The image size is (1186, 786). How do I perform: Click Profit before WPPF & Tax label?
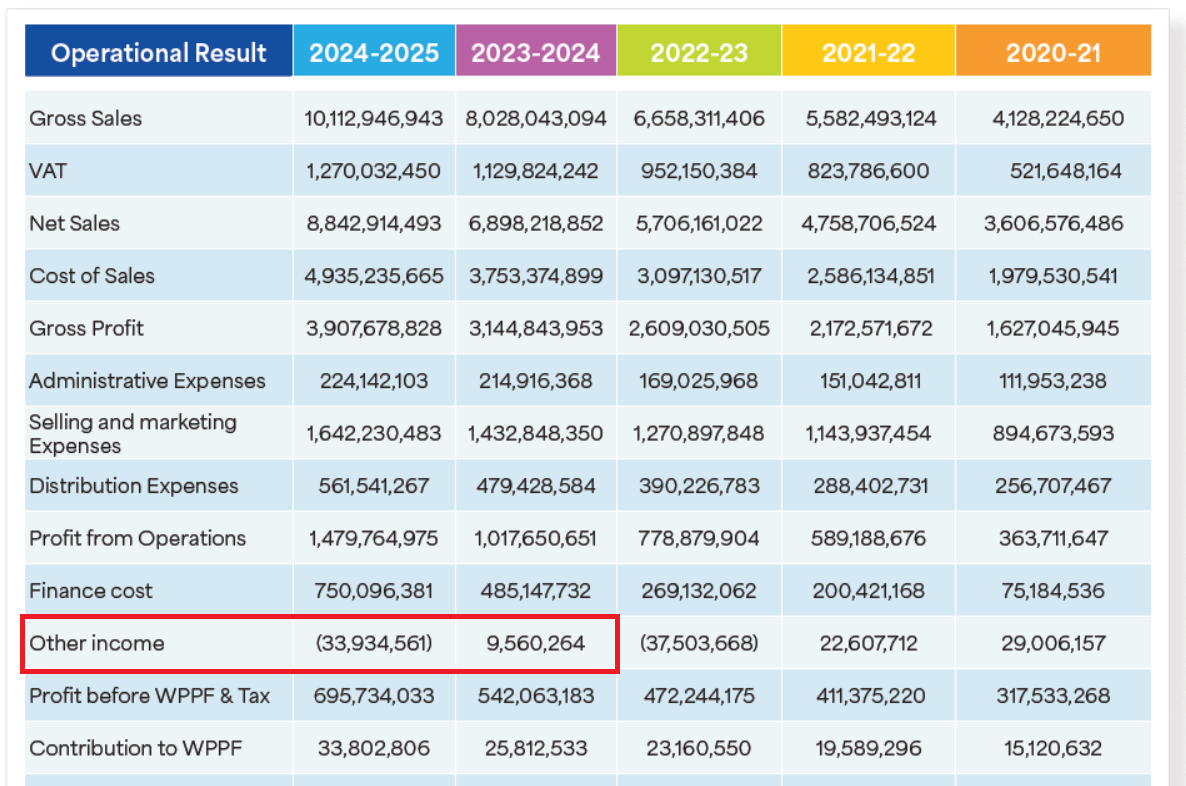pyautogui.click(x=149, y=695)
